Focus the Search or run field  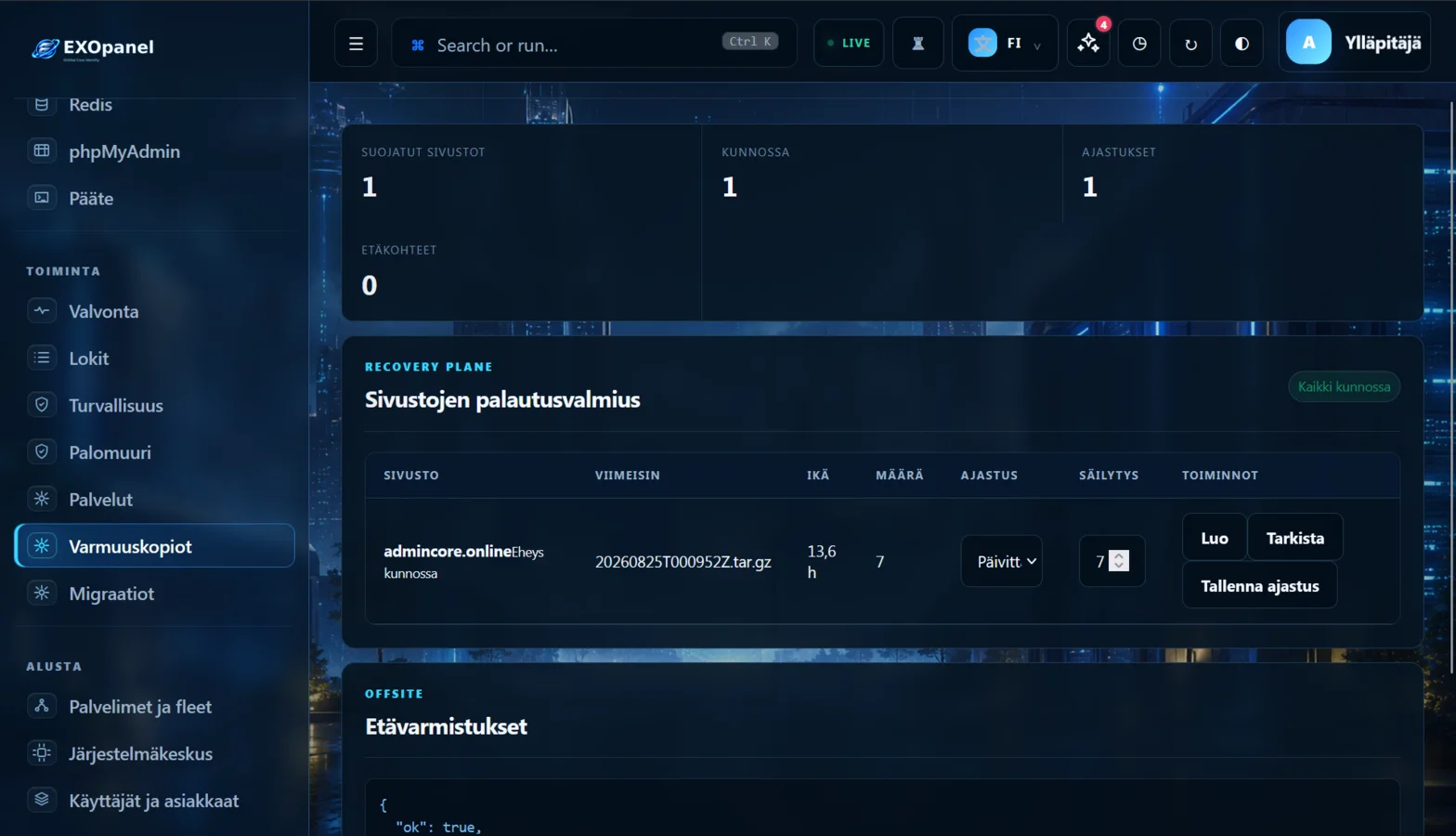[x=594, y=44]
